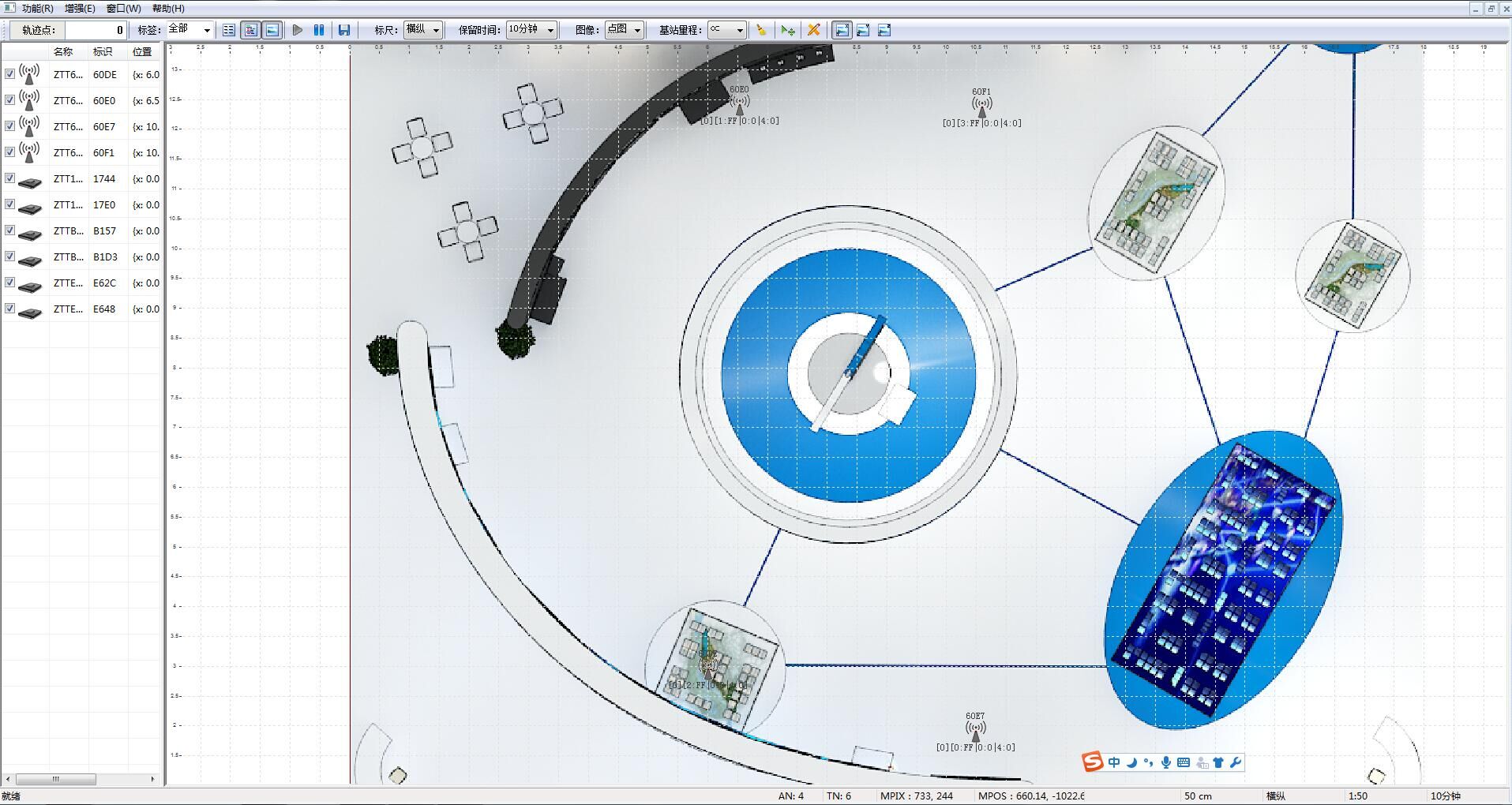Viewport: 1512px width, 805px height.
Task: Pause playback using the pause icon
Action: click(x=319, y=30)
